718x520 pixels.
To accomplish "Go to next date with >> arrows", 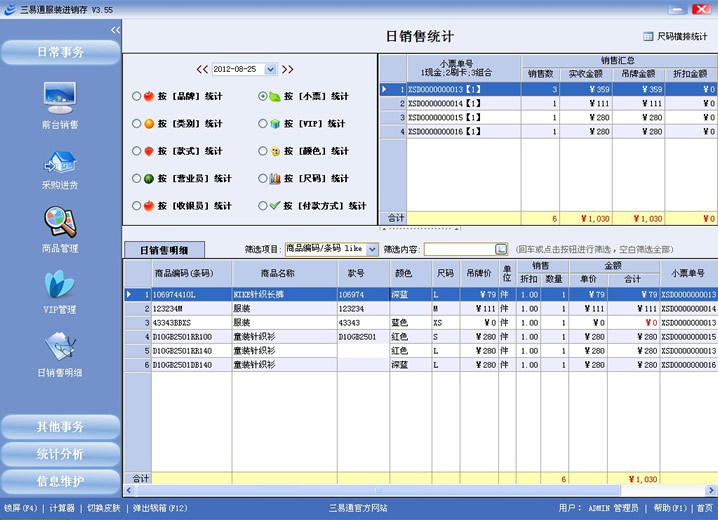I will pos(288,69).
